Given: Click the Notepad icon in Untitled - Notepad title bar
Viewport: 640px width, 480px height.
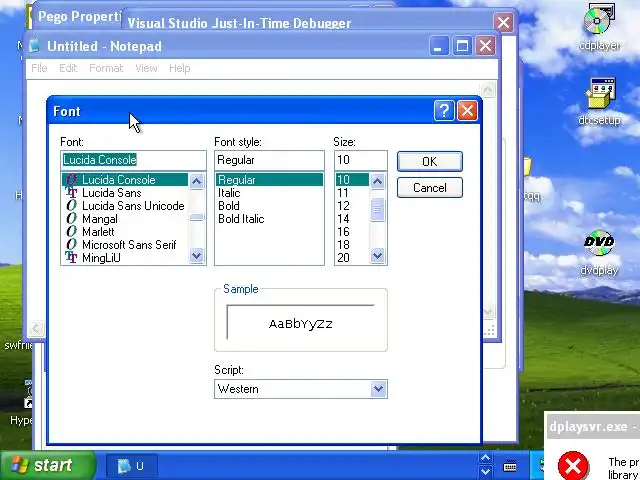Looking at the screenshot, I should [35, 46].
